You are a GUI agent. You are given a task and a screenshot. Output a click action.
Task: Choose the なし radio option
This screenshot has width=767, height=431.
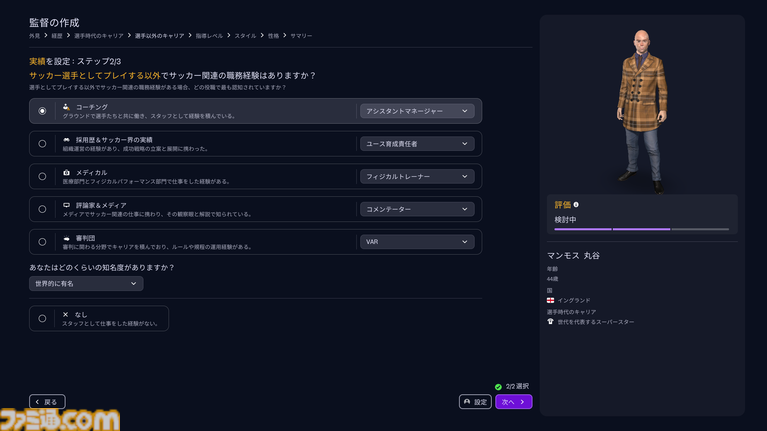(42, 318)
